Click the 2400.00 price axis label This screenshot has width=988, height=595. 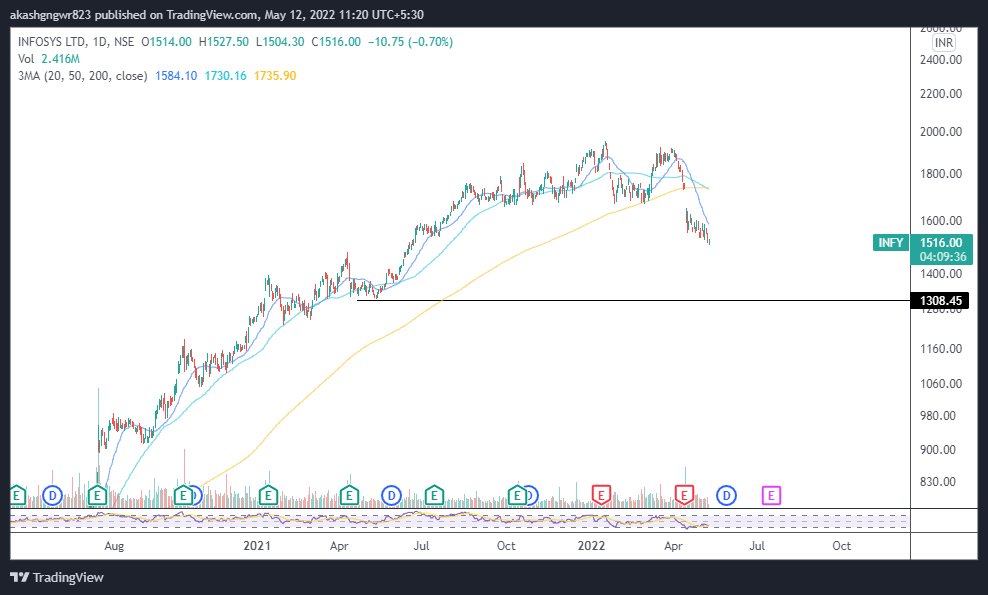[941, 60]
